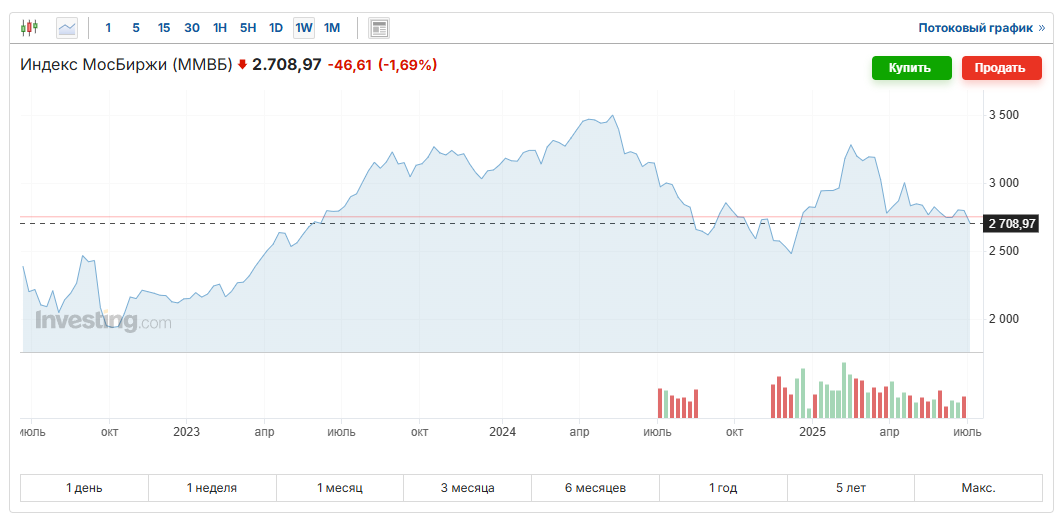Switch to the 5H interval
Screen dimensions: 1060x521
coord(248,28)
